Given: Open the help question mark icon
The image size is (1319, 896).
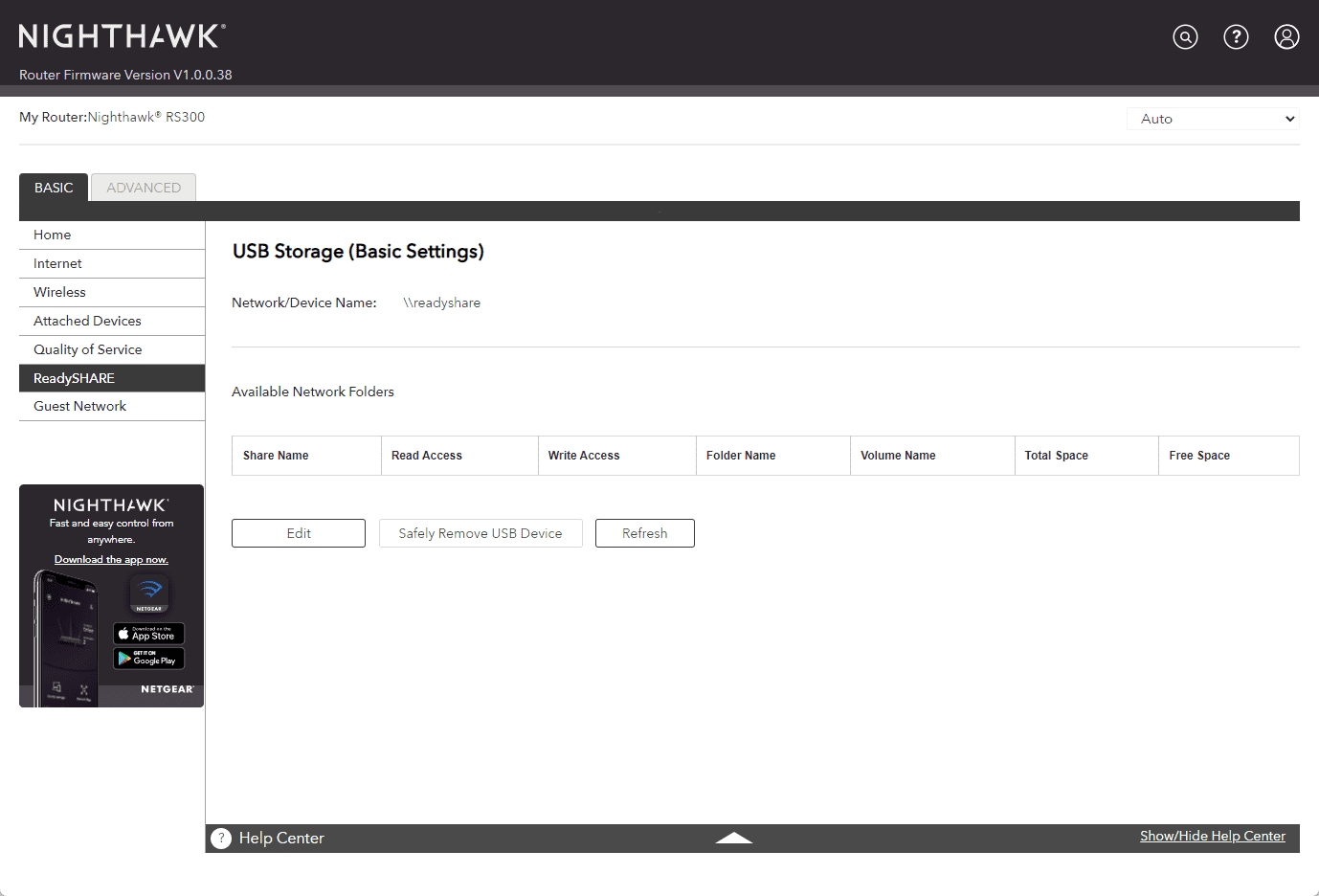Looking at the screenshot, I should tap(1236, 37).
